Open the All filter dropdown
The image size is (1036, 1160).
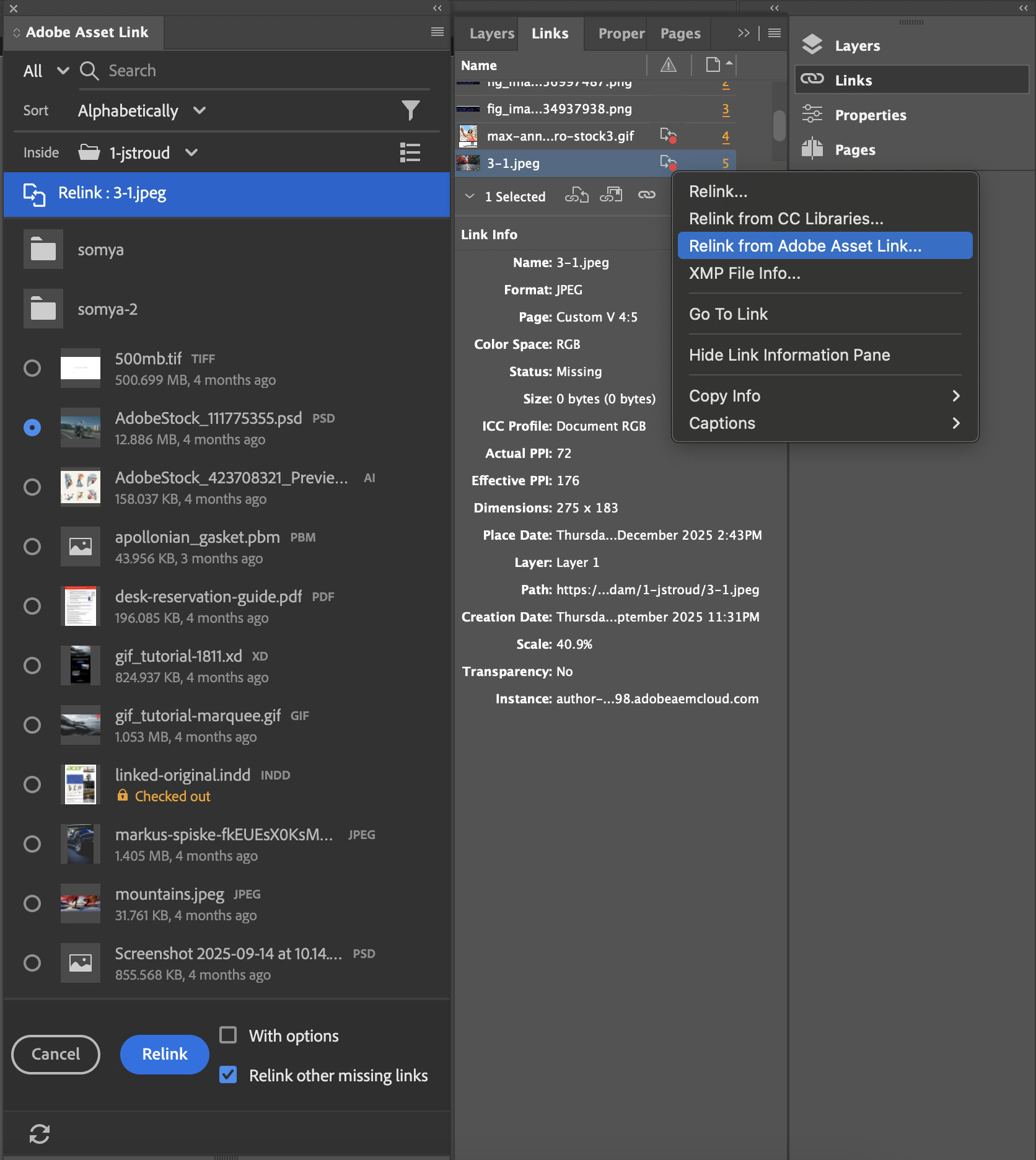click(45, 71)
